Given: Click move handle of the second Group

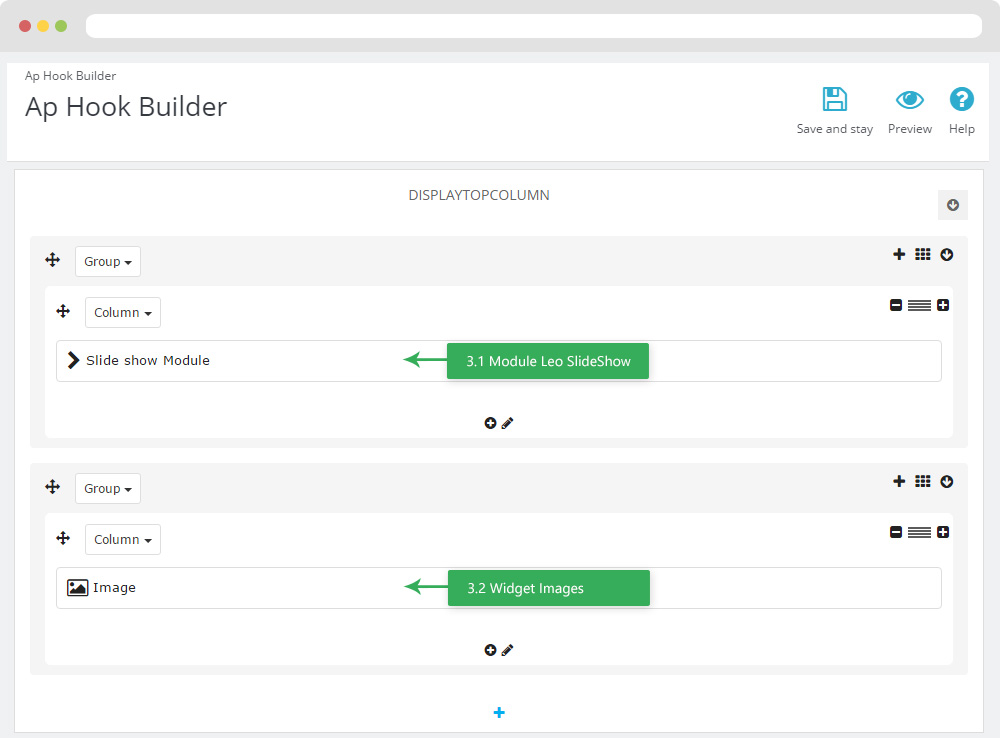Looking at the screenshot, I should pos(53,487).
